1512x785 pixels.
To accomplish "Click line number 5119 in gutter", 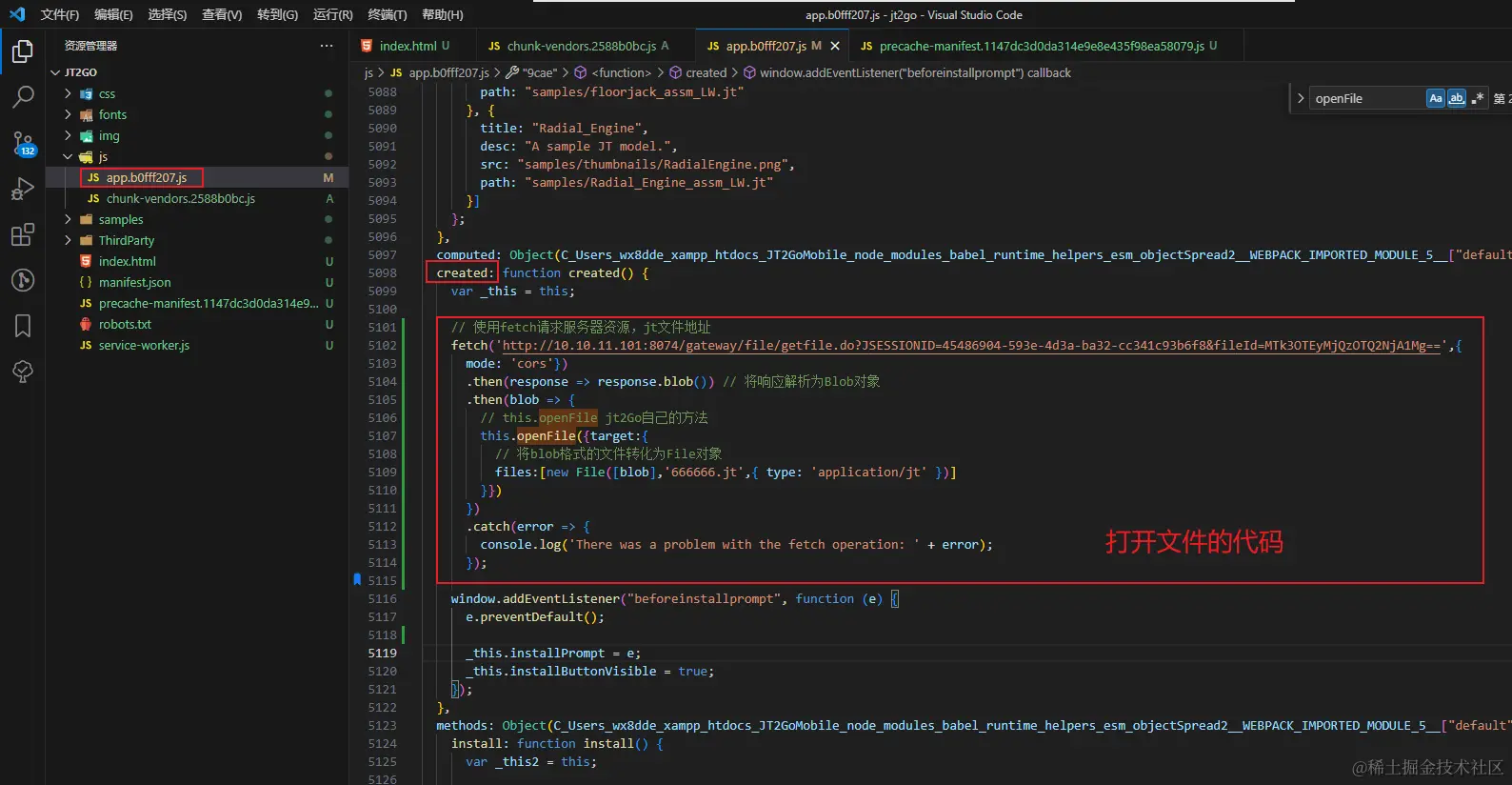I will click(383, 654).
